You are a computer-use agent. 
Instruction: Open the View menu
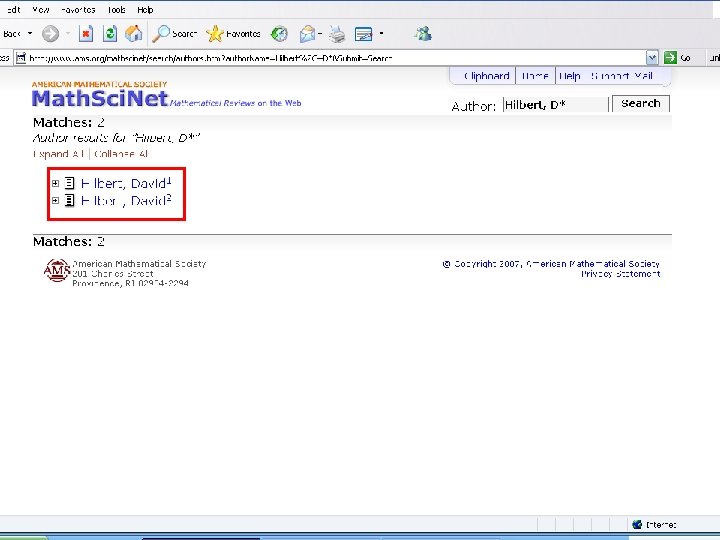[x=41, y=10]
